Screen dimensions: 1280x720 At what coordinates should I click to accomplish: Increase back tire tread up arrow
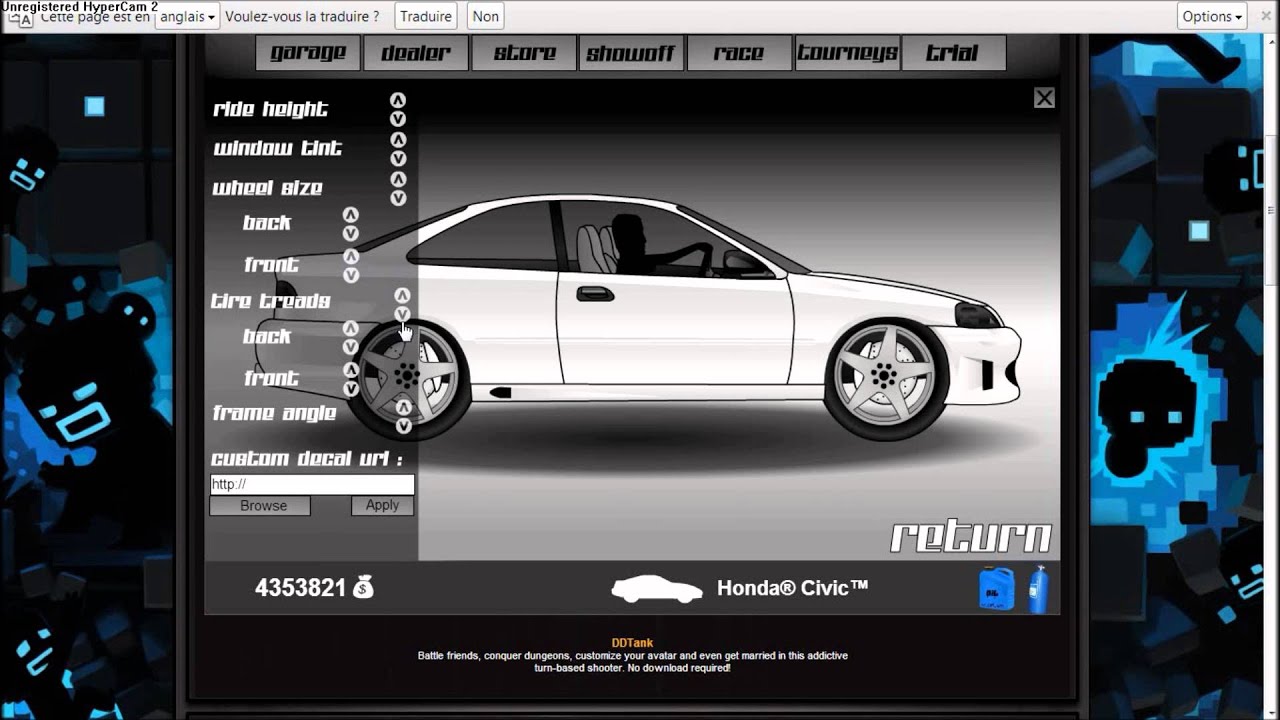pos(350,329)
